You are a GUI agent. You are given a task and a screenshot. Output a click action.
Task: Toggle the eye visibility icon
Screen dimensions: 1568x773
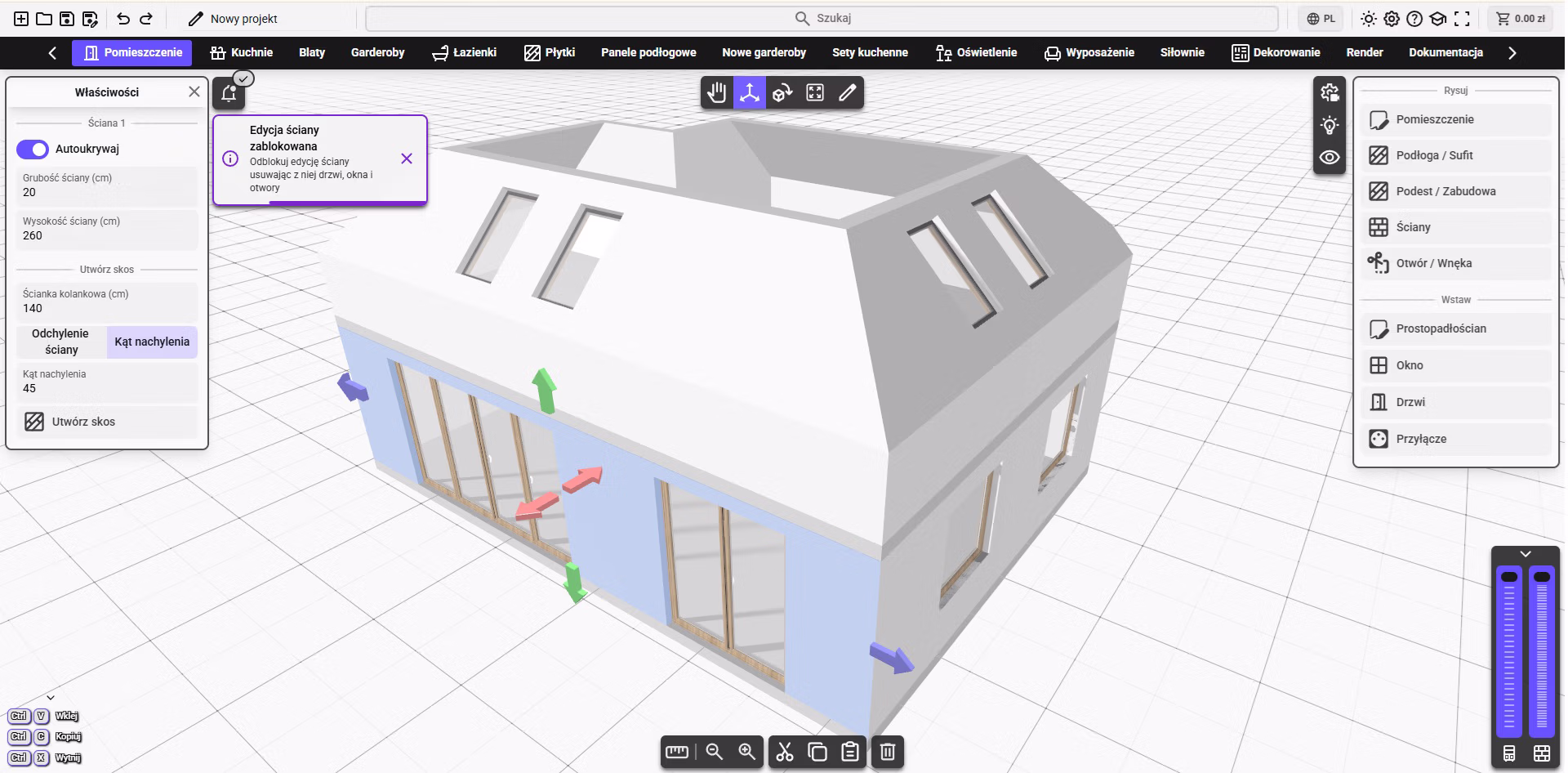pyautogui.click(x=1330, y=157)
